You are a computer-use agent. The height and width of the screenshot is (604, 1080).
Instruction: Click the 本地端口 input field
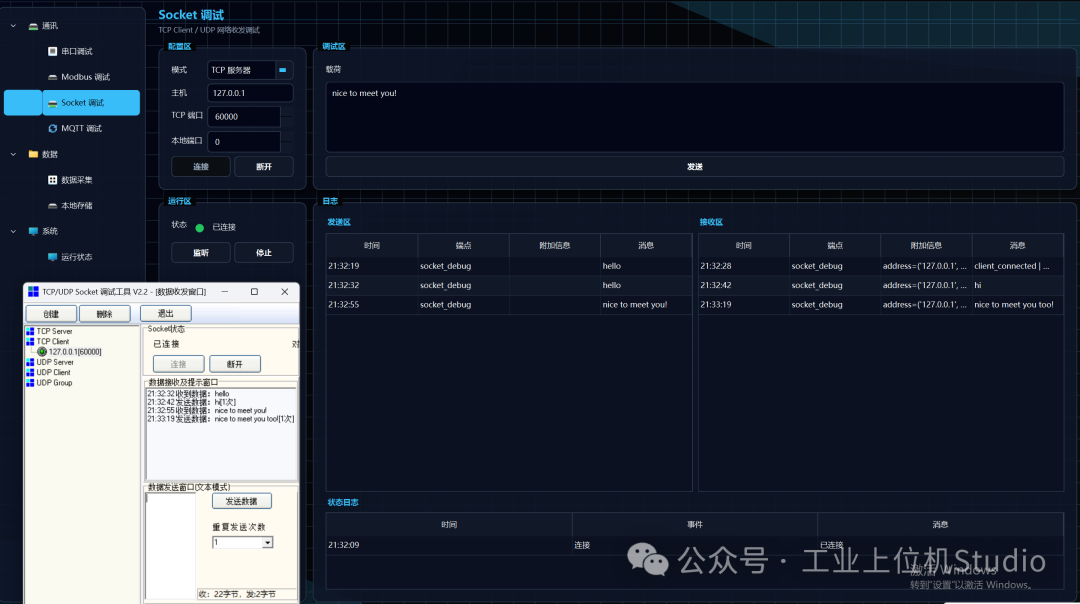244,142
